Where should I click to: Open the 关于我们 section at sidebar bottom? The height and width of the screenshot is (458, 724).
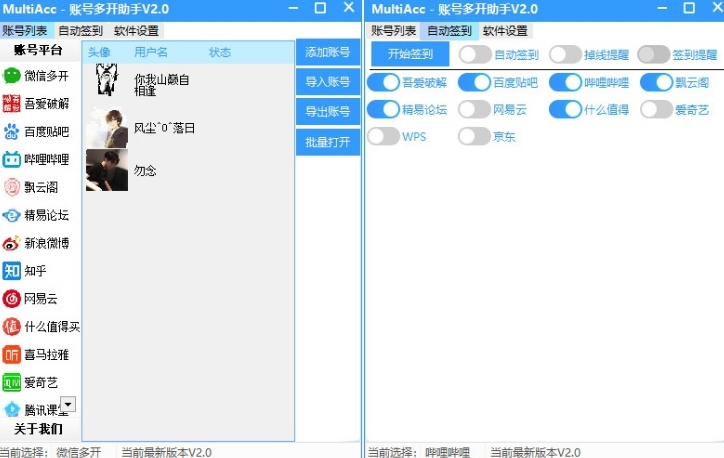(x=38, y=429)
